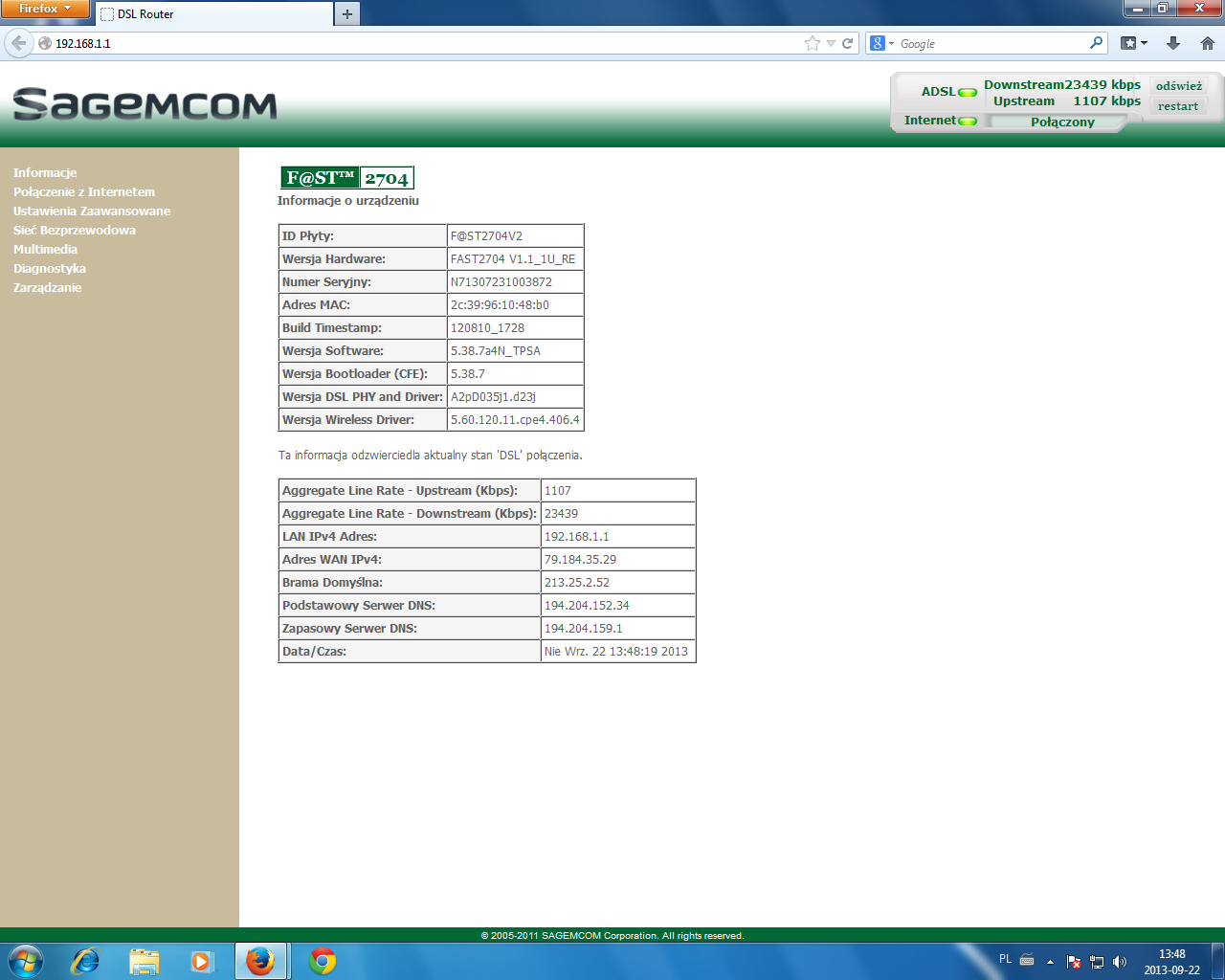Click the Firefox back arrow button
This screenshot has width=1225, height=980.
pyautogui.click(x=18, y=43)
